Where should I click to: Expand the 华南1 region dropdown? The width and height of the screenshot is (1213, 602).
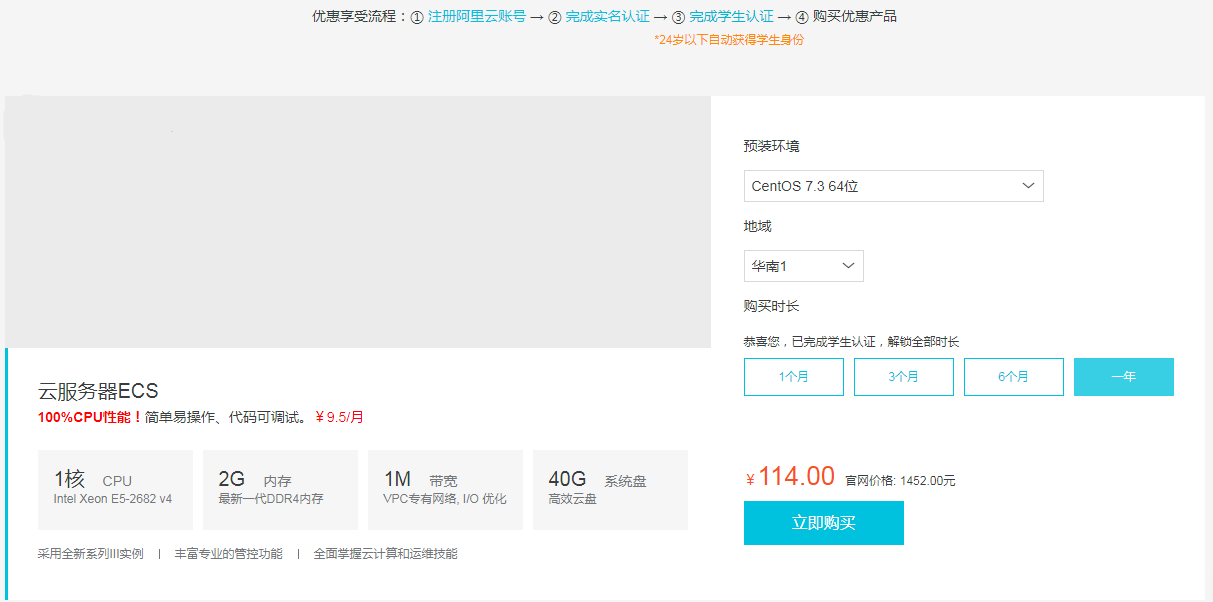click(804, 266)
